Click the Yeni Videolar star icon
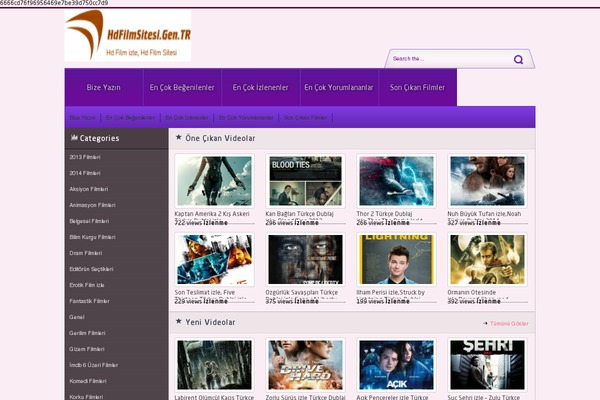This screenshot has width=600, height=400. [x=178, y=321]
